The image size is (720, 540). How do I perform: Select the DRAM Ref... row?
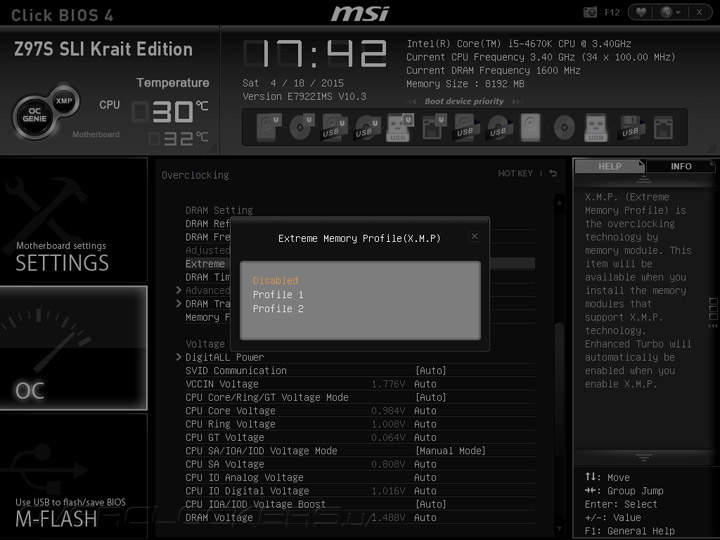[208, 224]
